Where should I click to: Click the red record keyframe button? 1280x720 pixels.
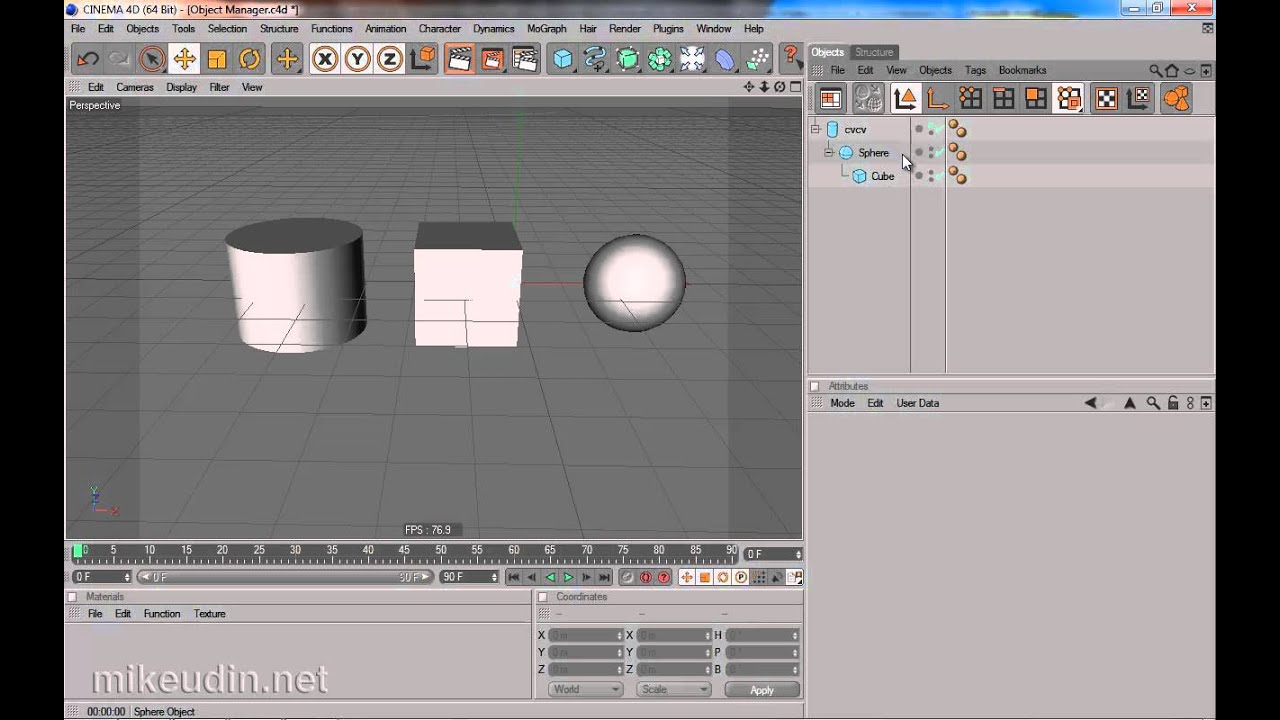(645, 577)
